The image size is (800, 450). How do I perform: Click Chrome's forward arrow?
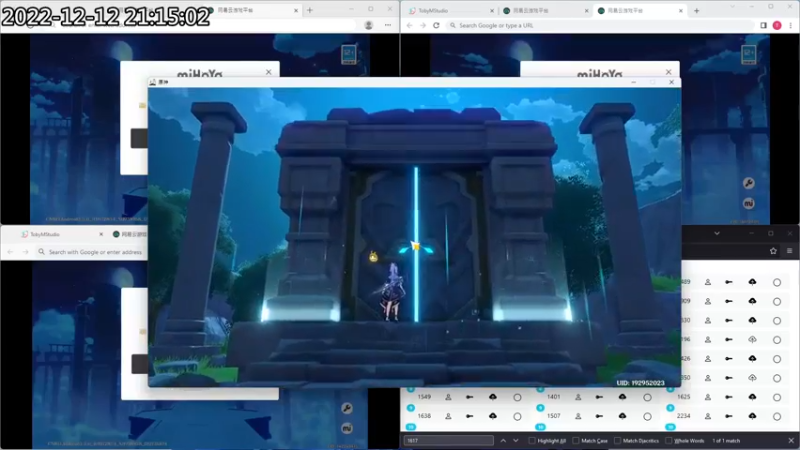(423, 25)
